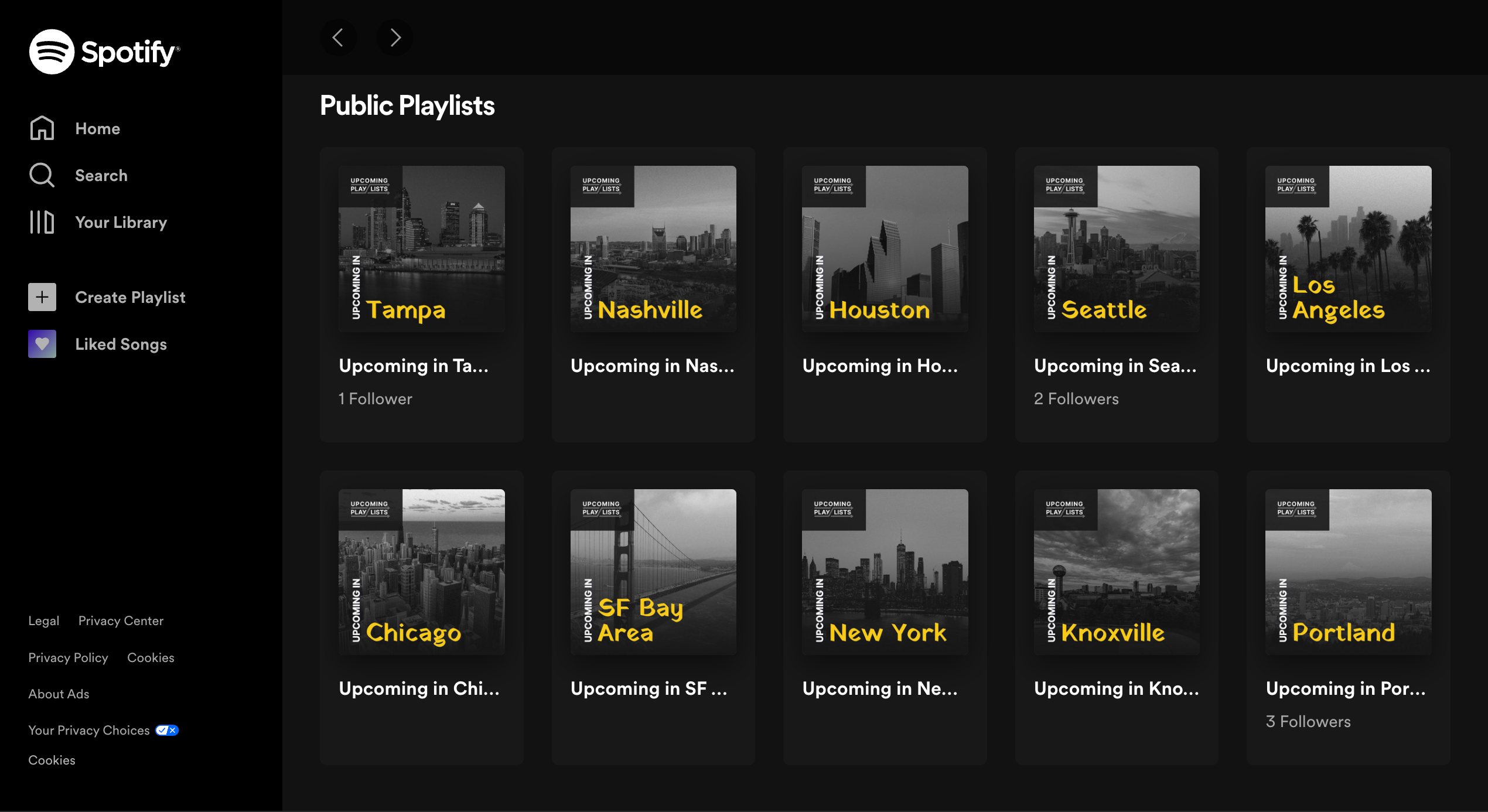Open the Seattle playlist cover
Image resolution: width=1488 pixels, height=812 pixels.
click(x=1117, y=249)
